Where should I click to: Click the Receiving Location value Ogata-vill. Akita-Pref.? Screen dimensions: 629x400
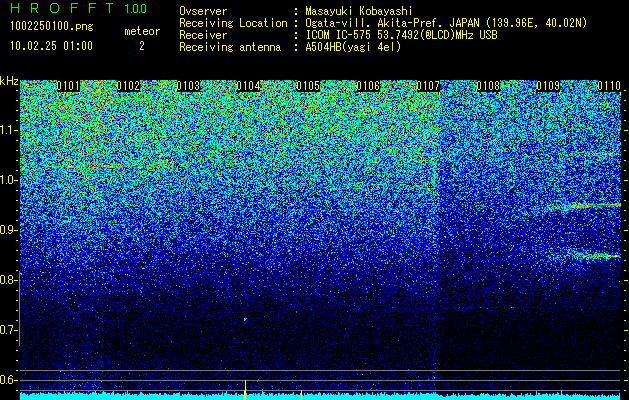pyautogui.click(x=374, y=23)
